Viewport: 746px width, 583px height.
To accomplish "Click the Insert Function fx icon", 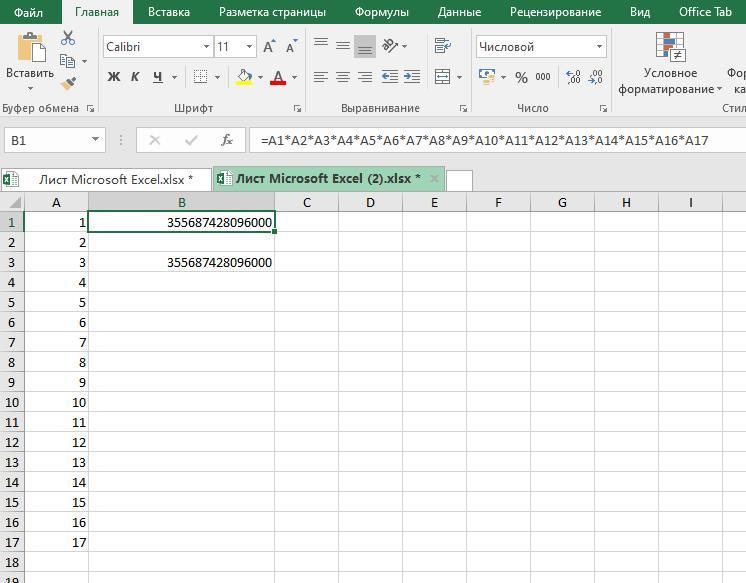I will 227,140.
